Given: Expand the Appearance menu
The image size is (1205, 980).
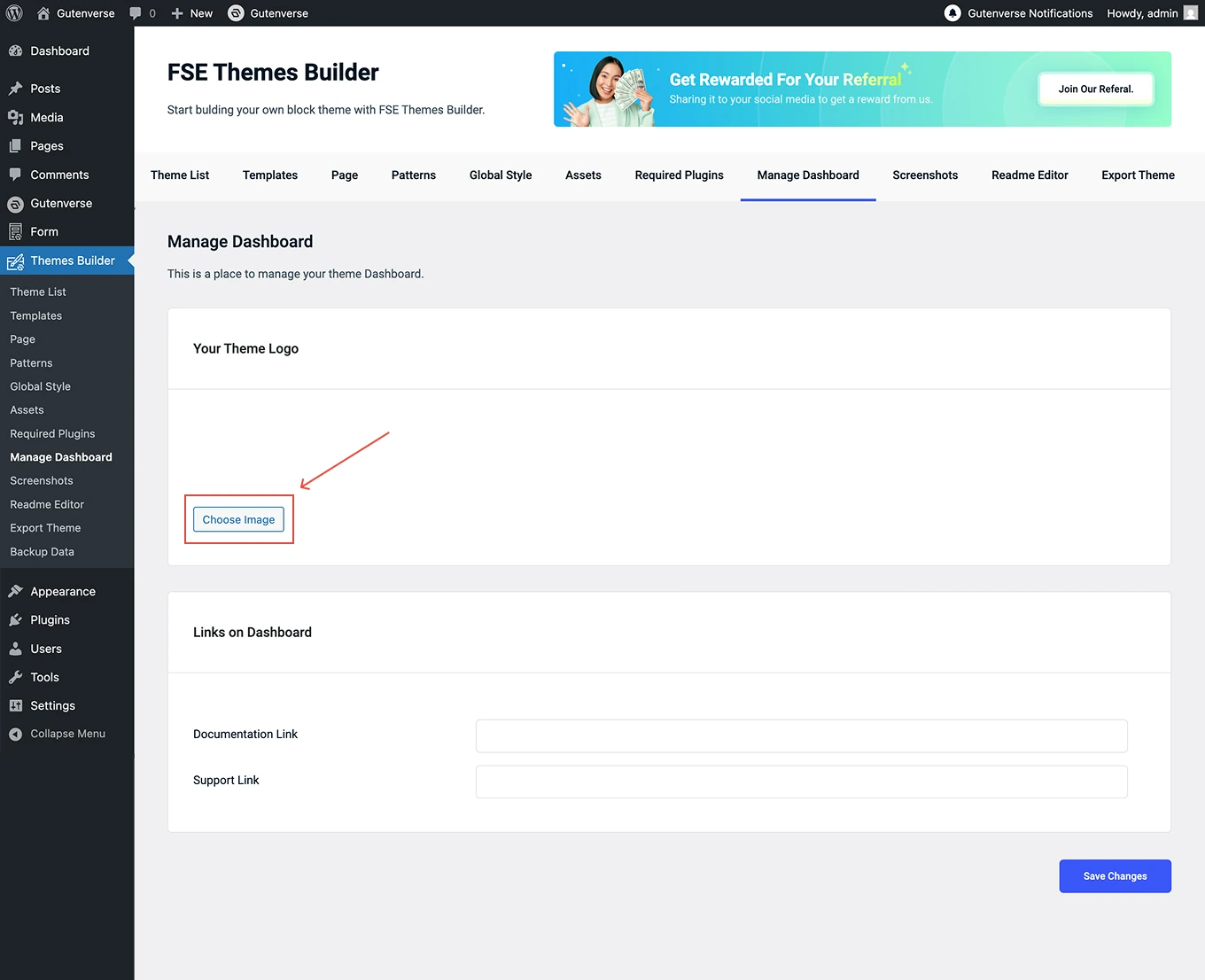Looking at the screenshot, I should pyautogui.click(x=62, y=592).
